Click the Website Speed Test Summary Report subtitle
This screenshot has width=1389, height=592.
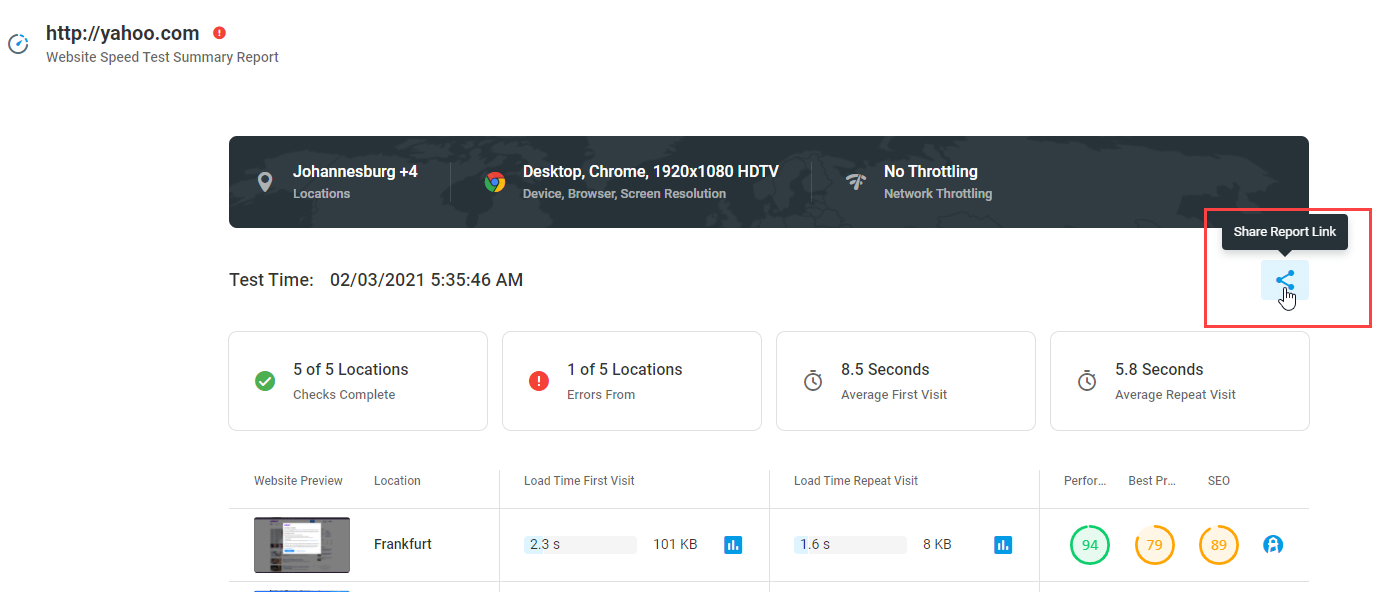pos(162,57)
